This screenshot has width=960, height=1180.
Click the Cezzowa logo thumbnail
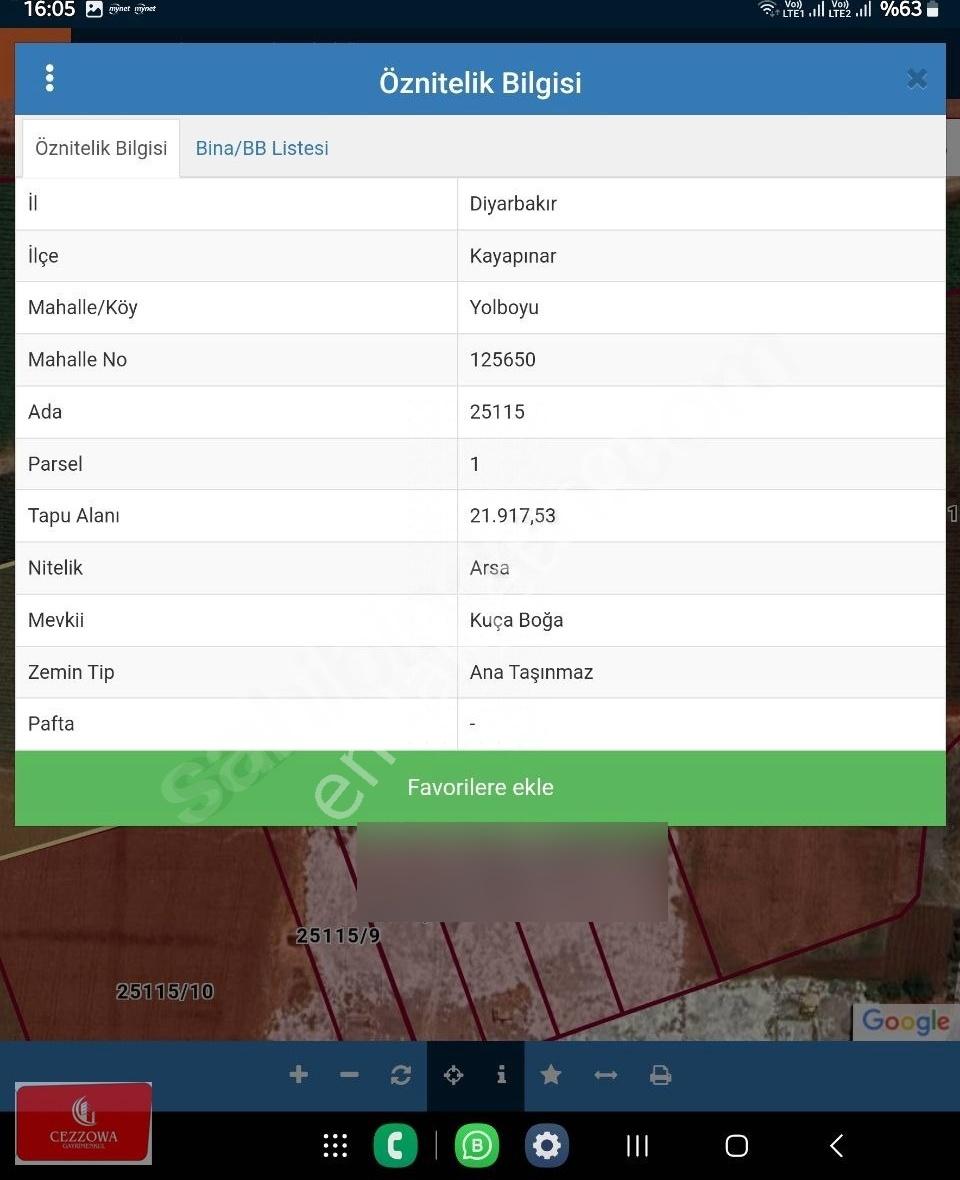pos(84,1123)
